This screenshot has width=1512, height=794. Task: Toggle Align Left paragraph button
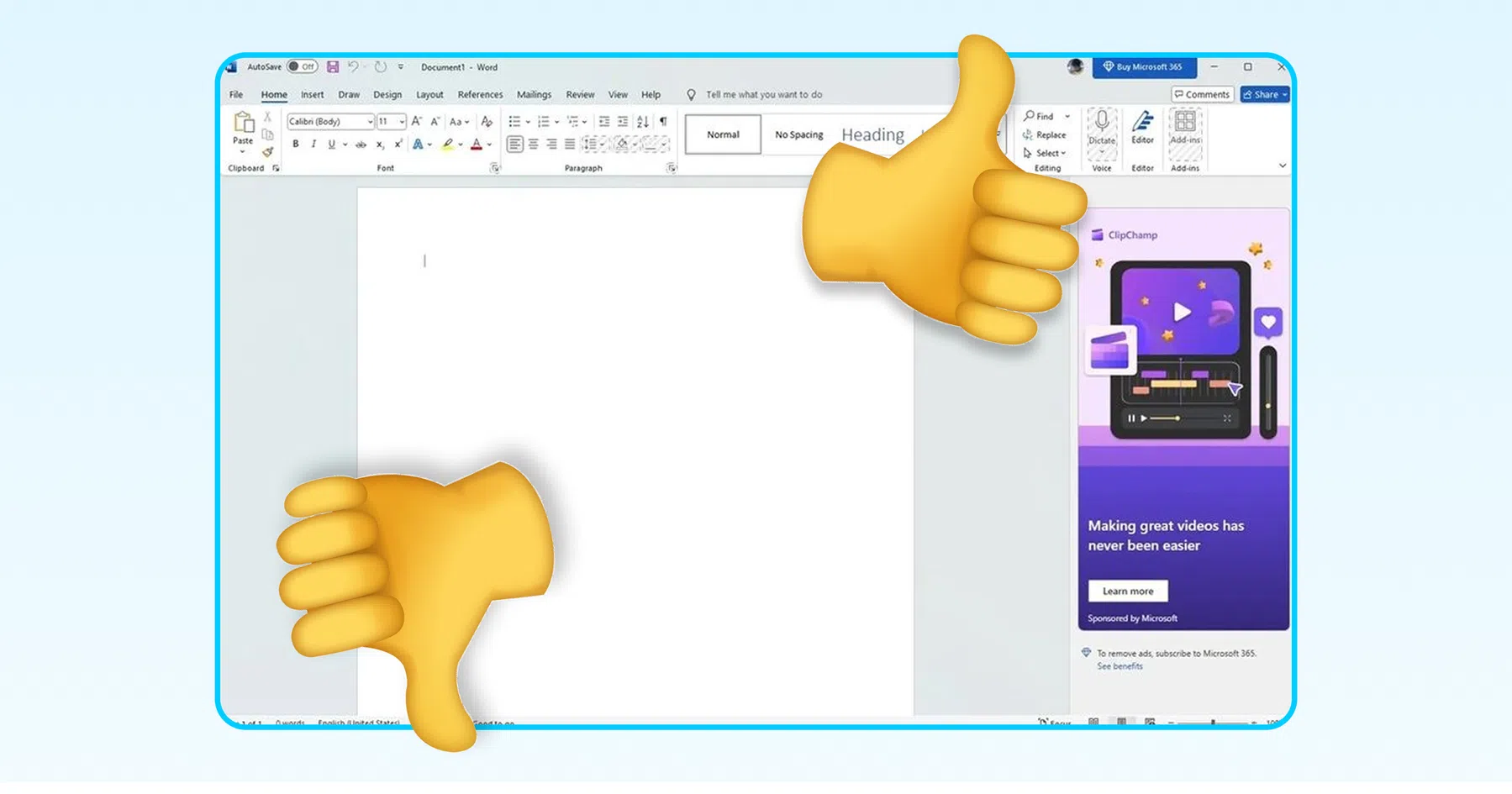click(x=515, y=145)
